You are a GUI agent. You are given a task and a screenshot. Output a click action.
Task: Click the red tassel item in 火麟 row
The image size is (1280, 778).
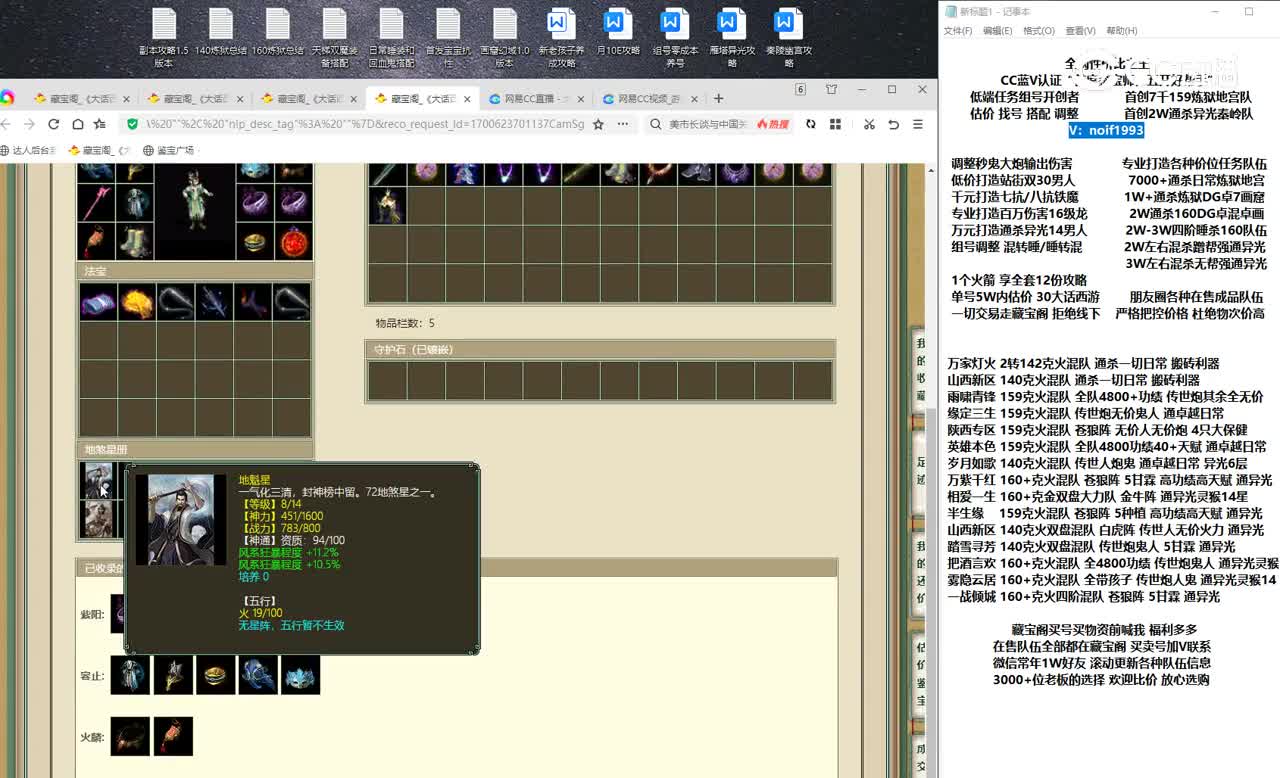pyautogui.click(x=173, y=736)
